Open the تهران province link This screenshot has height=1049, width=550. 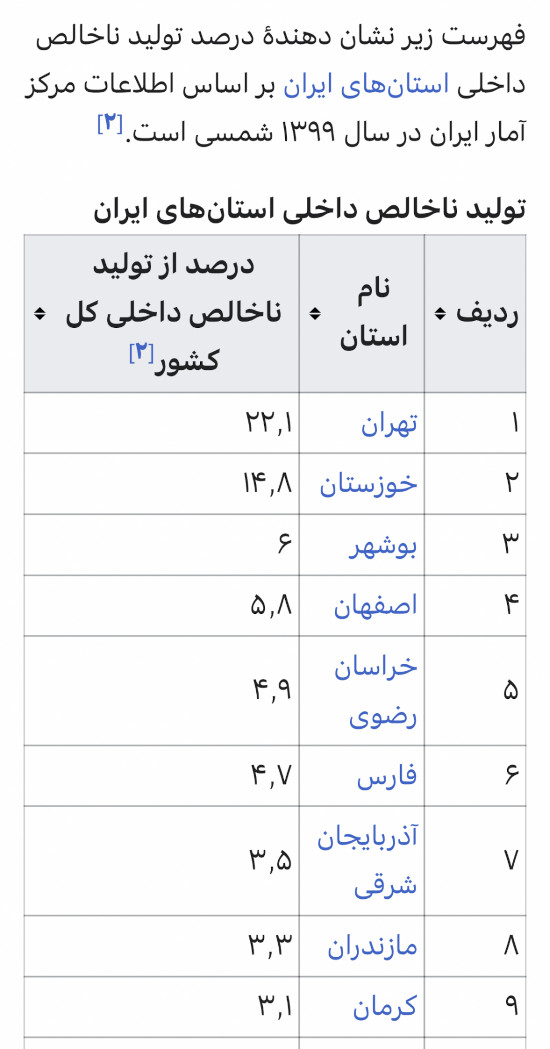[x=389, y=424]
